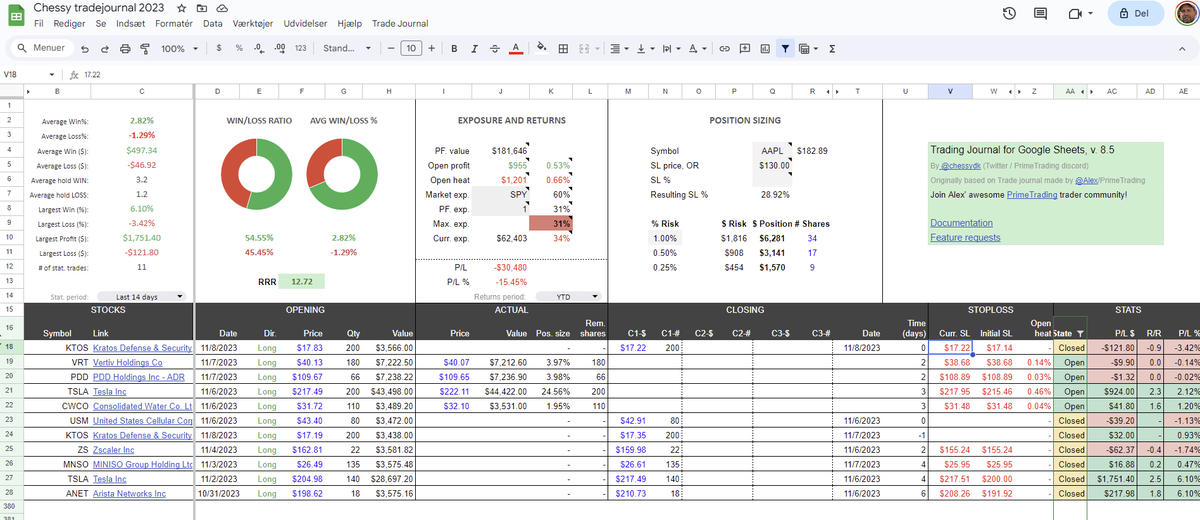Click the merge cells icon

pos(585,48)
